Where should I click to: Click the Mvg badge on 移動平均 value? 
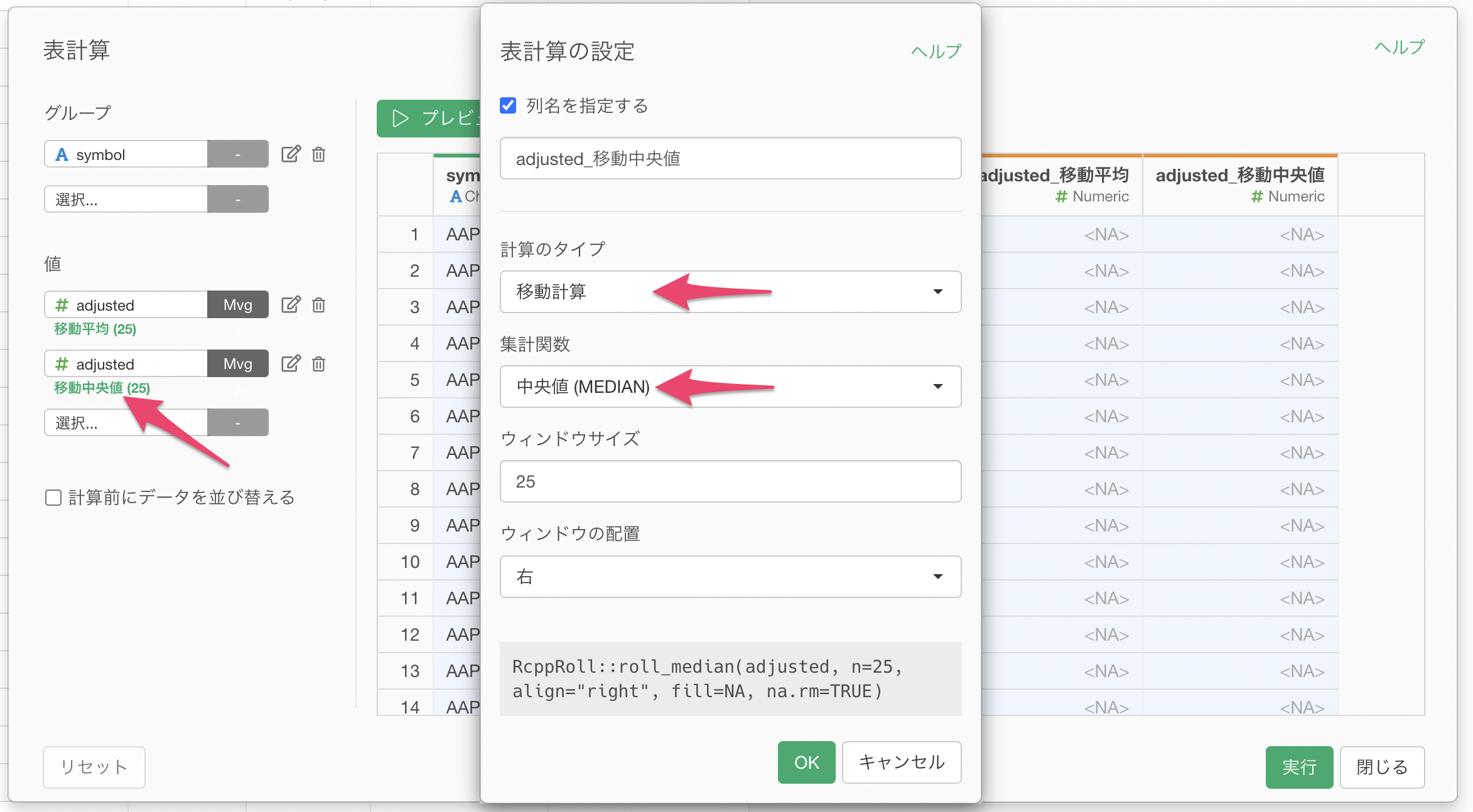[237, 304]
